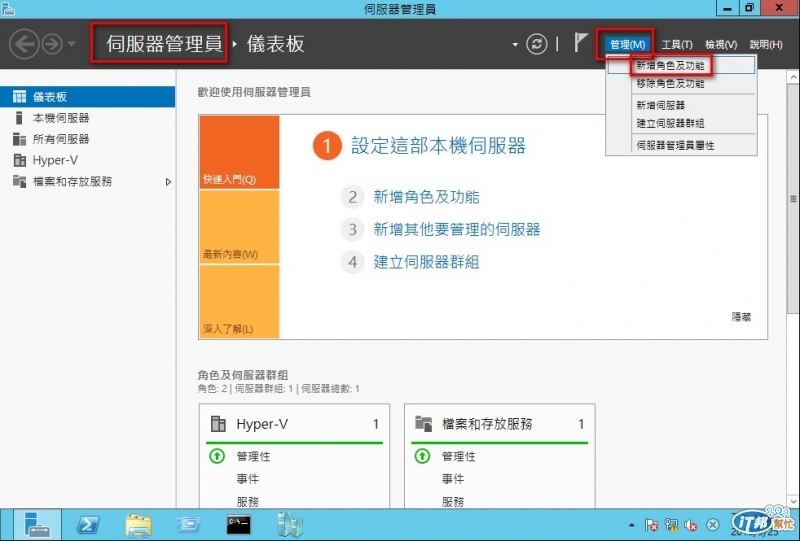Open 管理性 in the 檔案和存放服務 tile

(x=458, y=456)
